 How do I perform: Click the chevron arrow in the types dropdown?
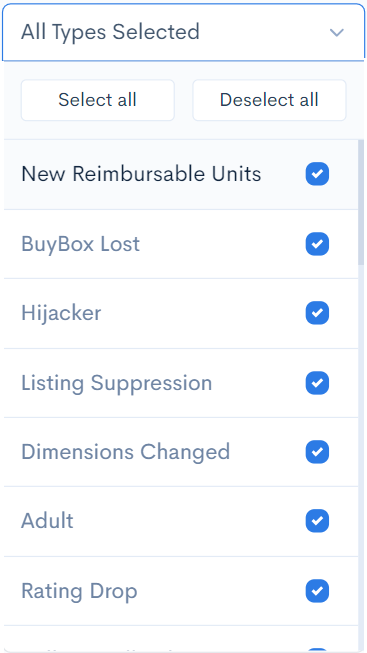coord(336,32)
